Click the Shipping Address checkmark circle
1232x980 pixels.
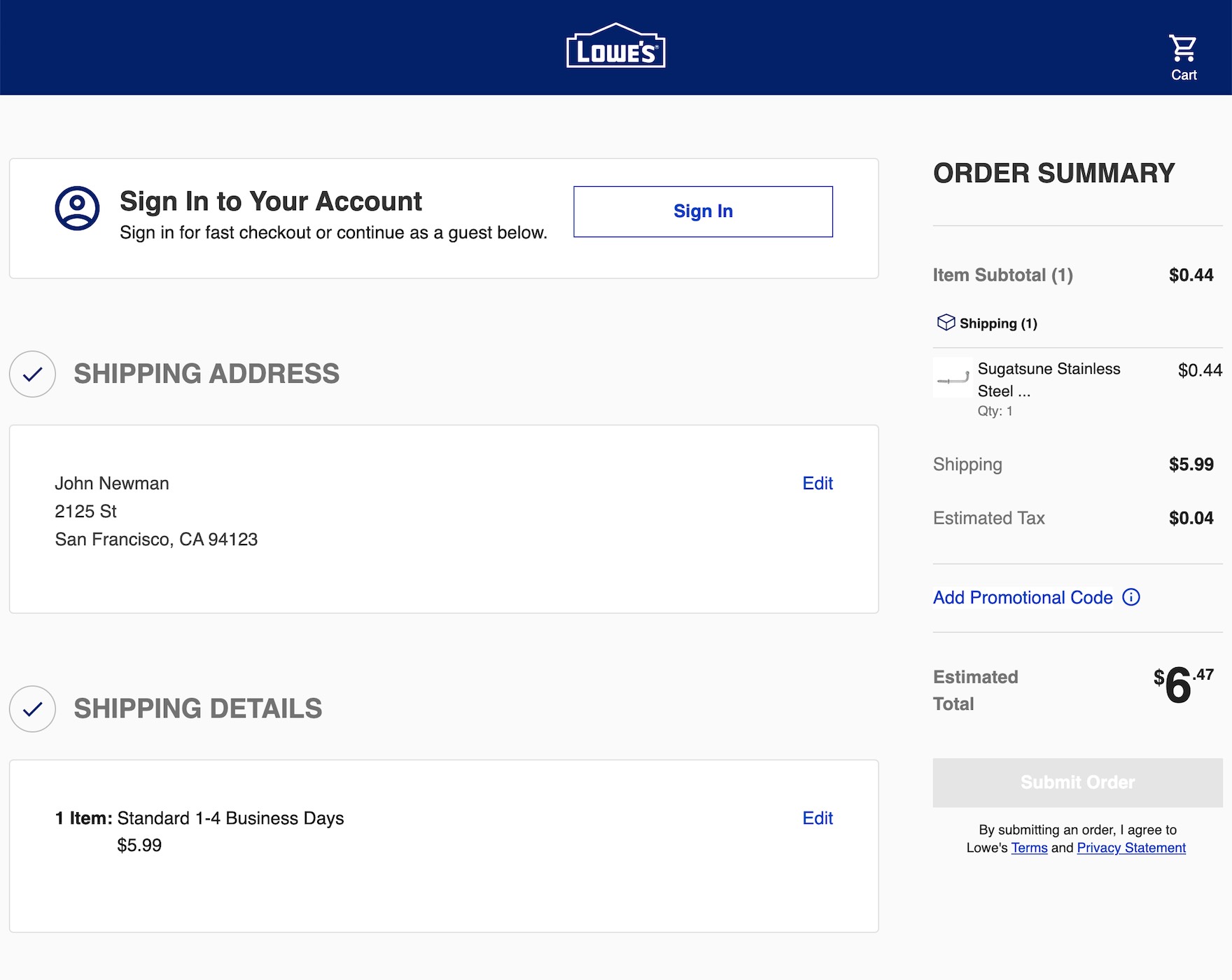pyautogui.click(x=32, y=374)
